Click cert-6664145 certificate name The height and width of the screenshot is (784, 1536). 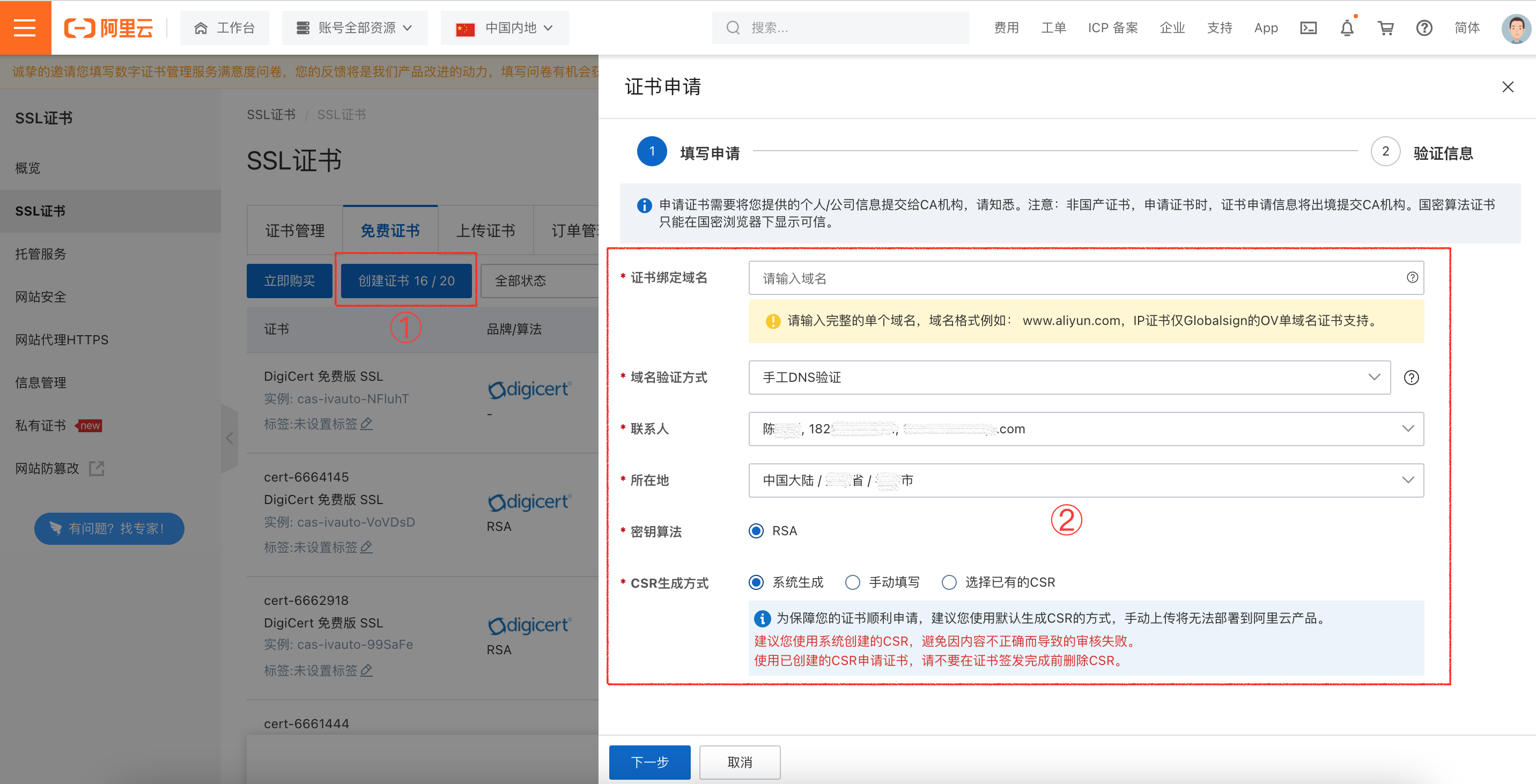click(x=306, y=477)
